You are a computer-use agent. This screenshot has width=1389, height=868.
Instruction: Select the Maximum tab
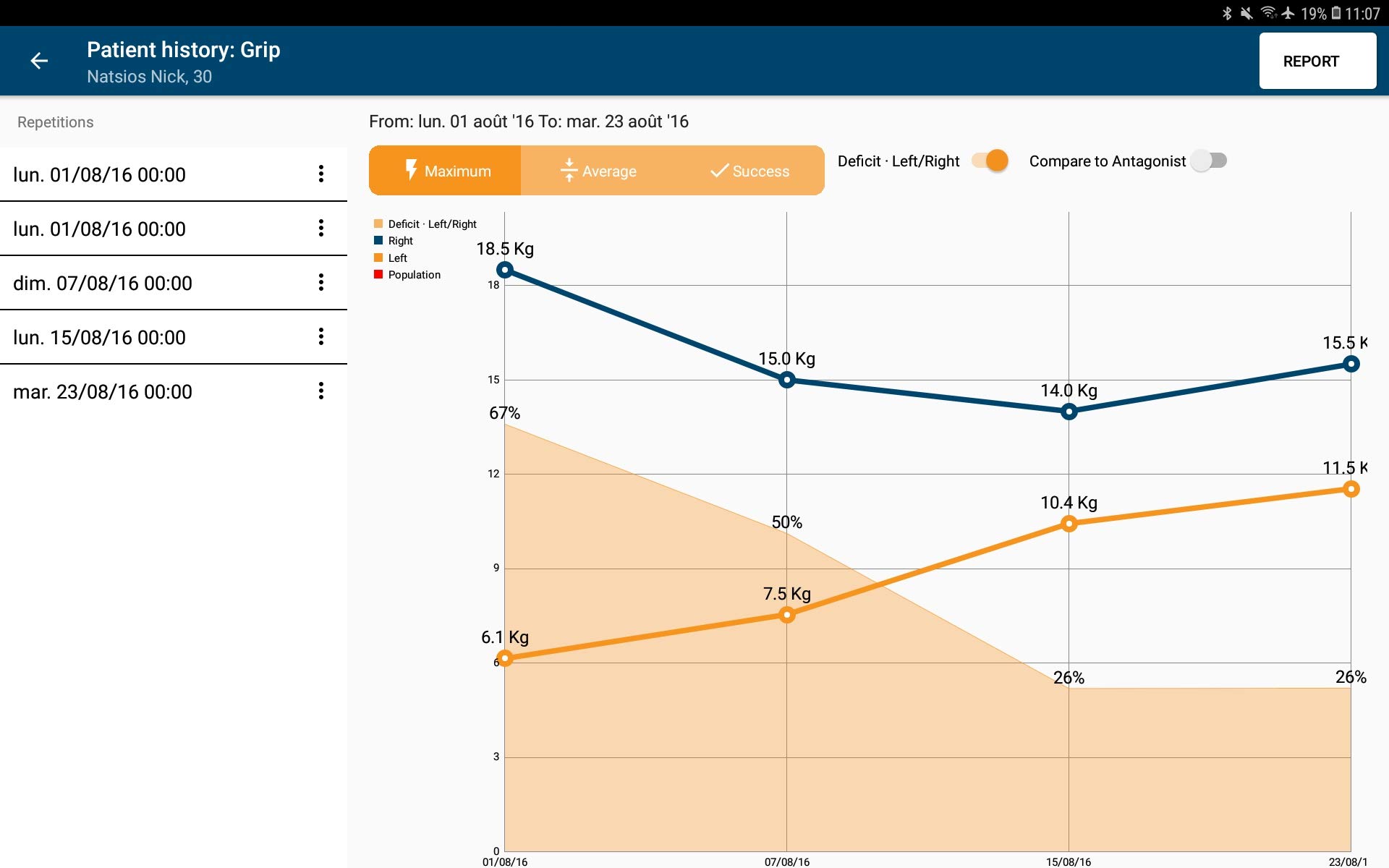tap(446, 171)
